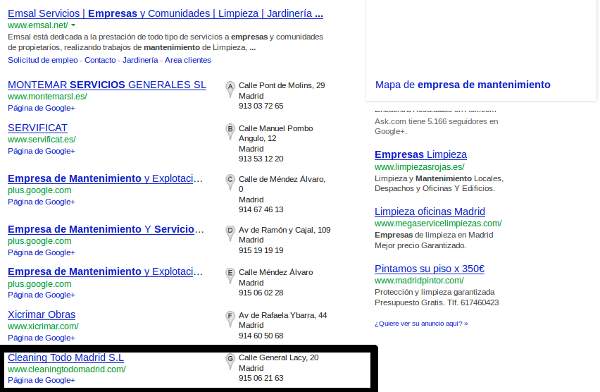Open the Empresas Limpieza ad
600x392 pixels.
click(421, 154)
